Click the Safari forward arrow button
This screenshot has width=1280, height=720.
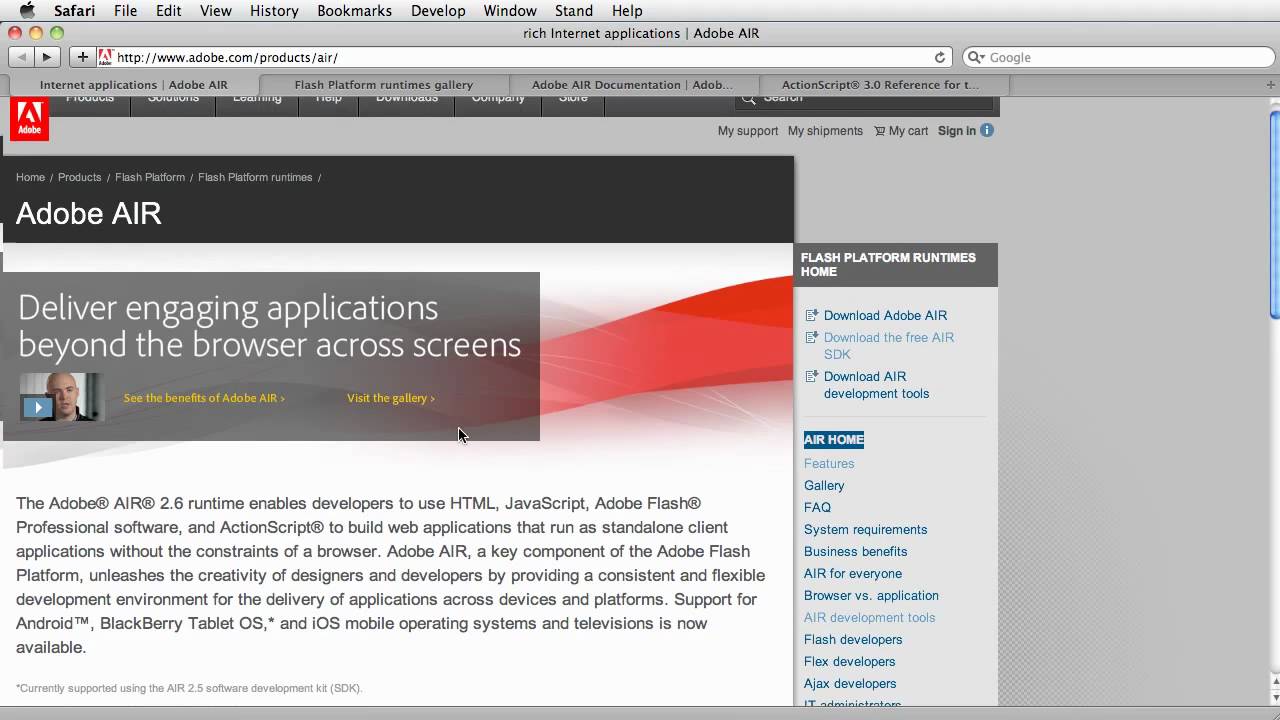46,57
